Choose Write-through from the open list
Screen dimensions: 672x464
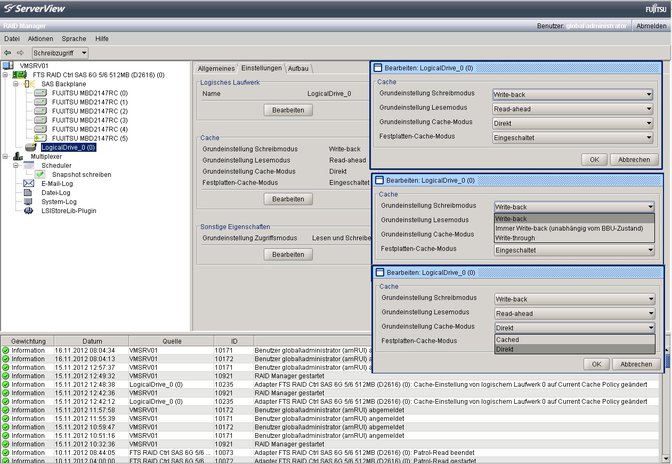[574, 238]
